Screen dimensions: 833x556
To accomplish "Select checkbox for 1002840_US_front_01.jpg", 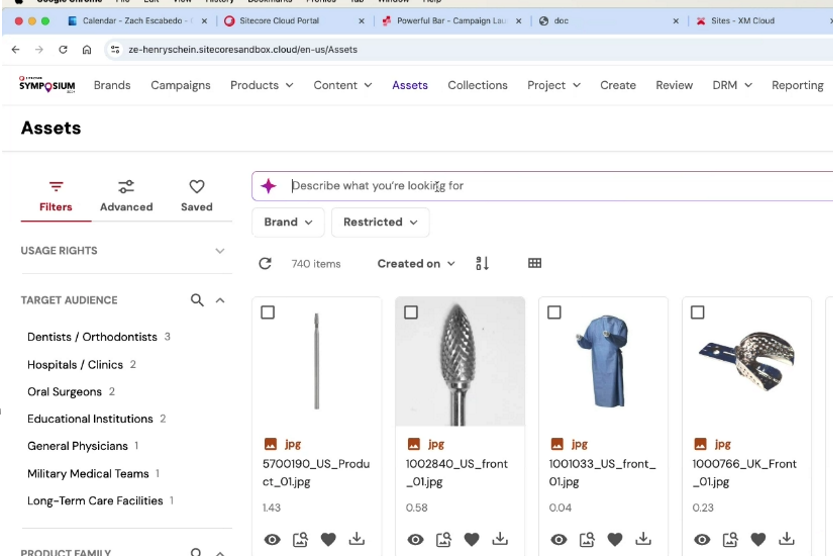I will point(411,312).
